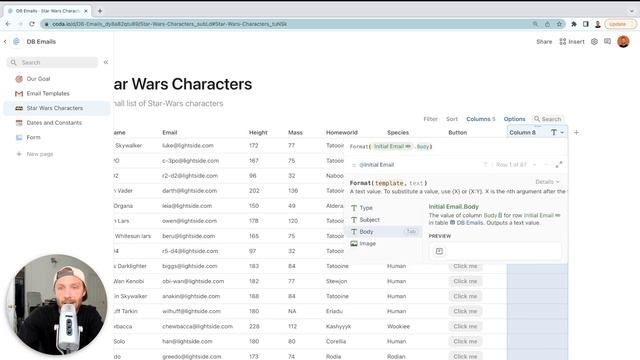Select Body from autocomplete list

pyautogui.click(x=384, y=231)
